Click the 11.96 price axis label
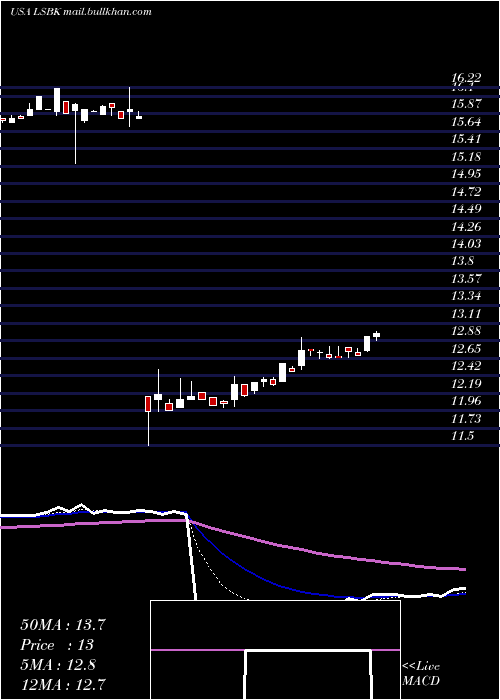Image resolution: width=500 pixels, height=700 pixels. 466,401
